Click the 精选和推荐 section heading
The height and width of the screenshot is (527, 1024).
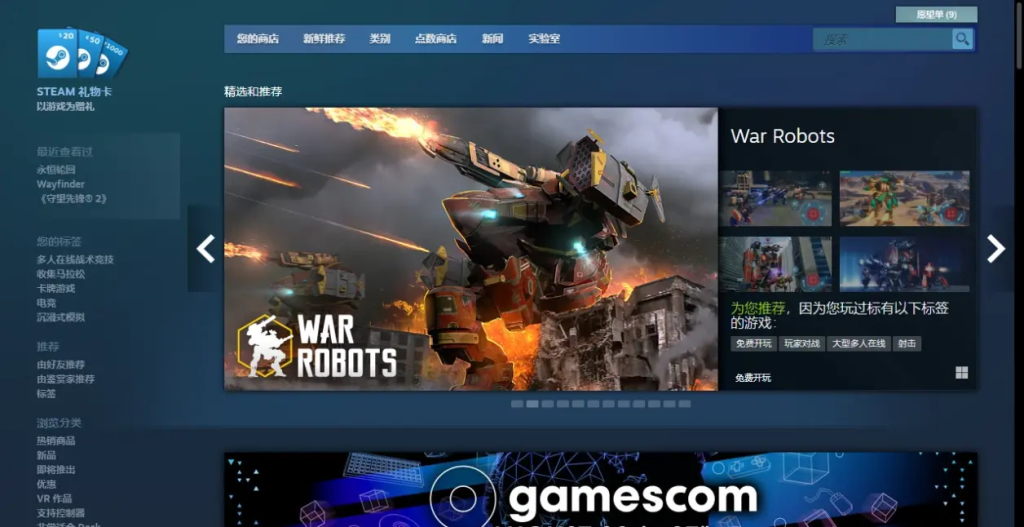253,91
